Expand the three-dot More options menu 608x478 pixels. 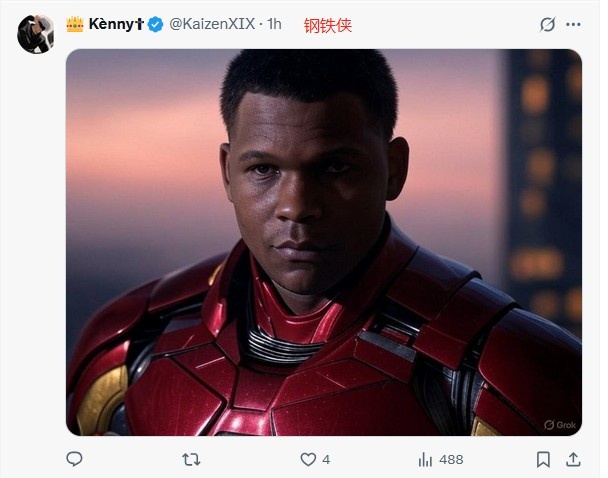tap(574, 25)
